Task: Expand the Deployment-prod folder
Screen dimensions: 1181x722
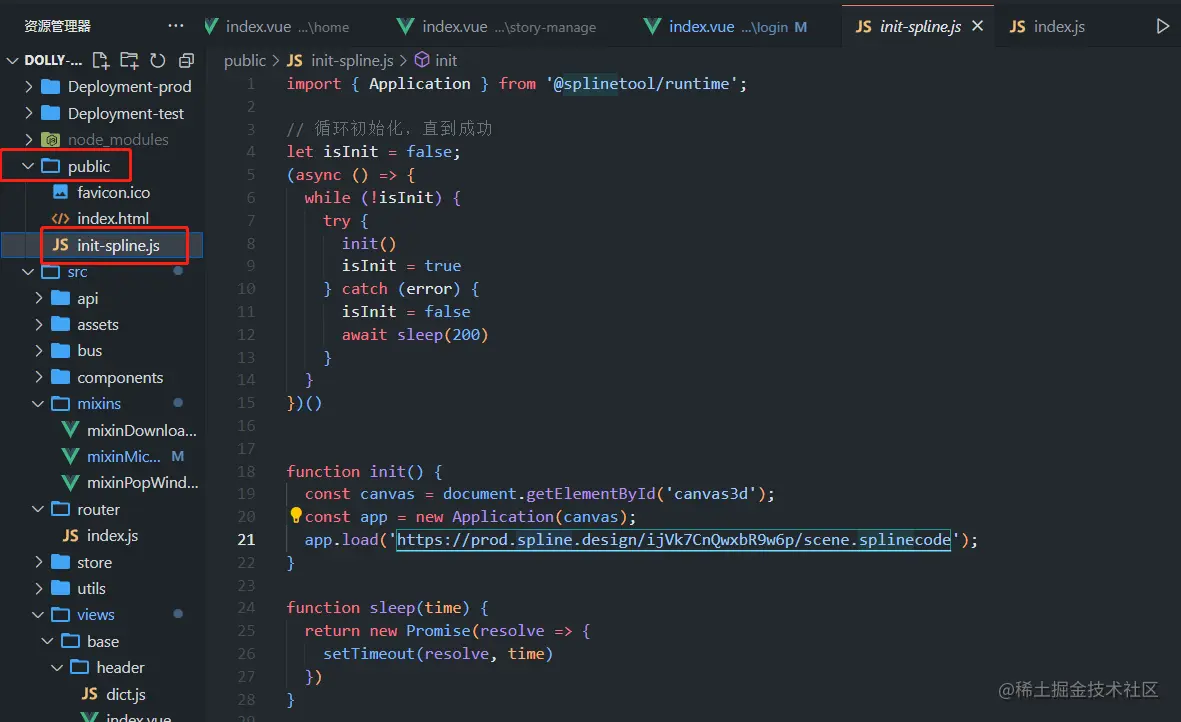Action: [x=29, y=87]
